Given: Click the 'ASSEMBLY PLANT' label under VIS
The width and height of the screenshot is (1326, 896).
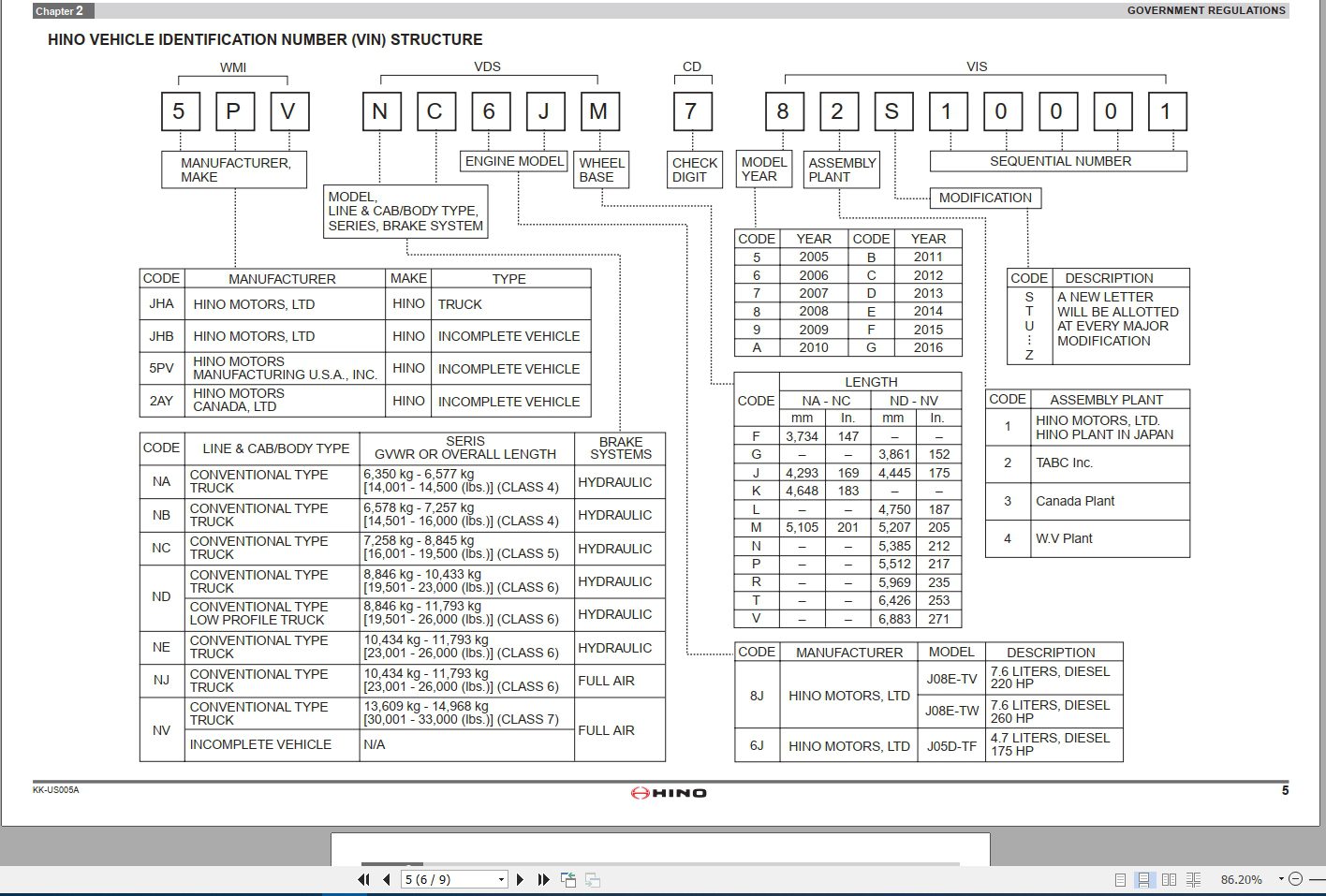Looking at the screenshot, I should (x=842, y=169).
